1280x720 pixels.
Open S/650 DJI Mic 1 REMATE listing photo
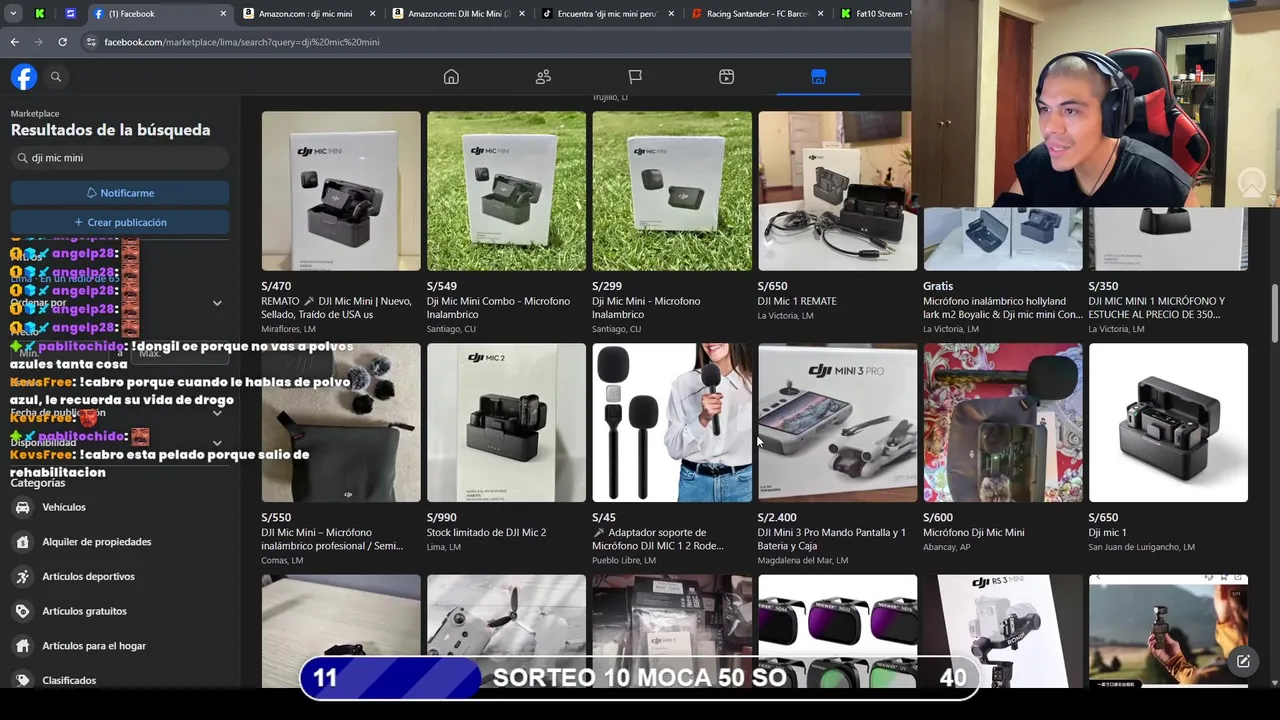coord(835,191)
